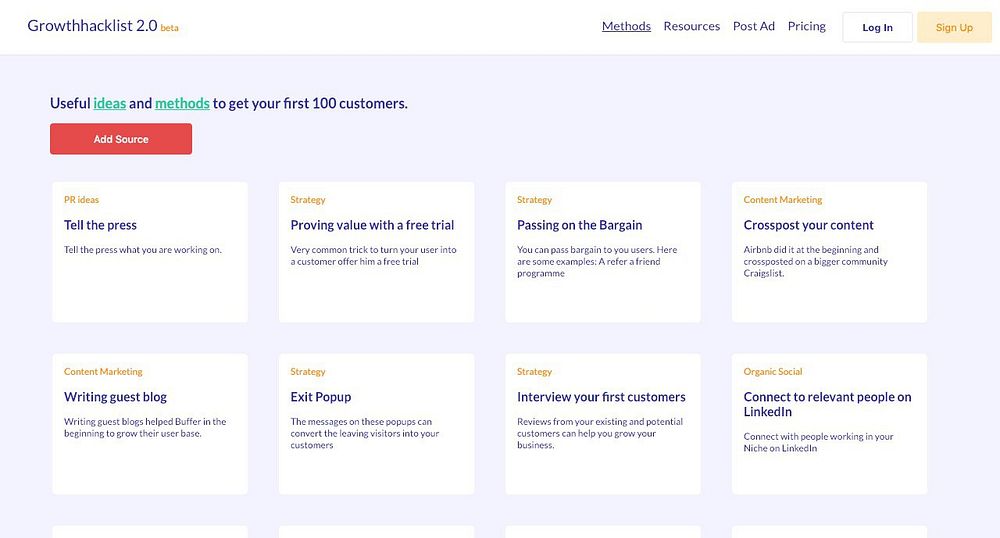Viewport: 1000px width, 538px height.
Task: Click the red Add Source button
Action: (x=121, y=139)
